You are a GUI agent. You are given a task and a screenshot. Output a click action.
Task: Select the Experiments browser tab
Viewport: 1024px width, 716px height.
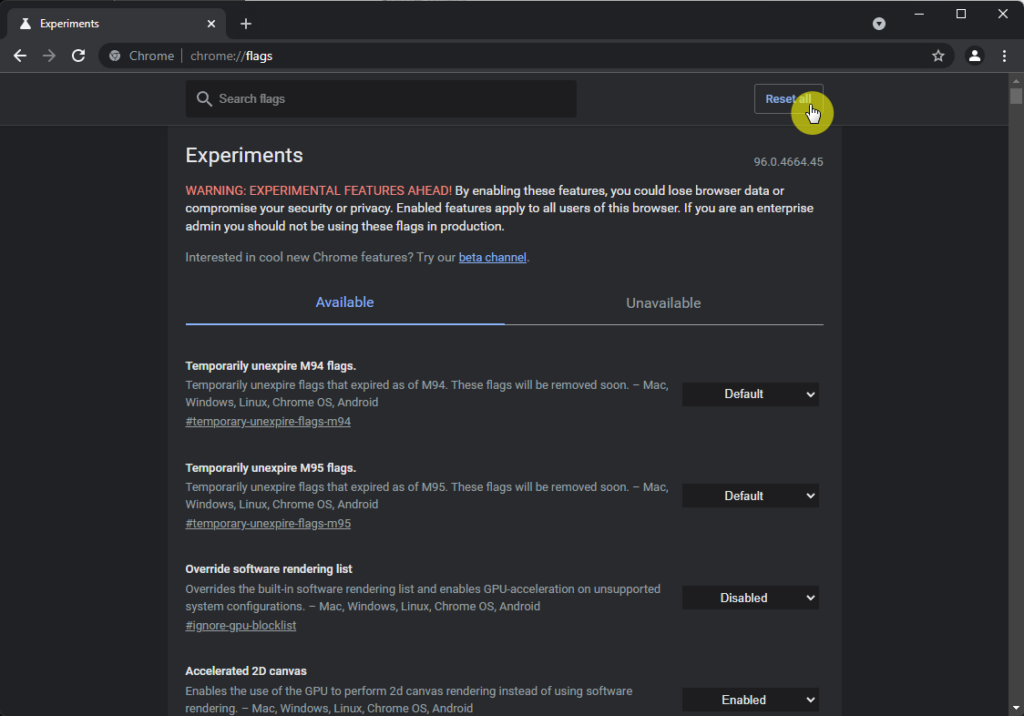[116, 24]
